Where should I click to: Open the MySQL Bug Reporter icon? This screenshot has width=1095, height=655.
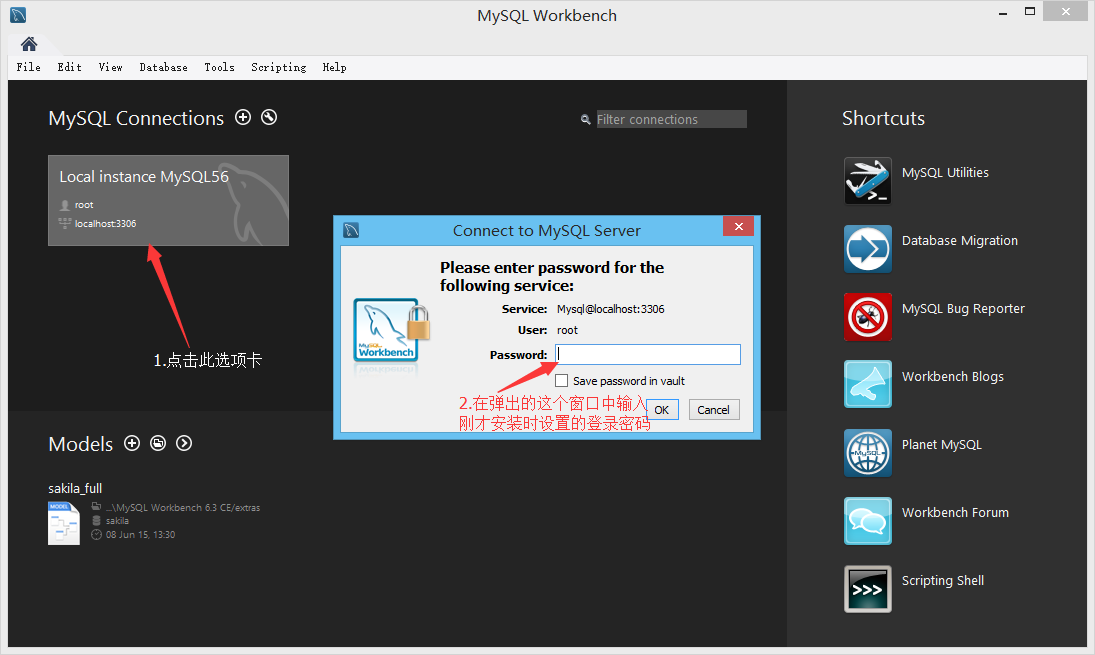pyautogui.click(x=867, y=317)
